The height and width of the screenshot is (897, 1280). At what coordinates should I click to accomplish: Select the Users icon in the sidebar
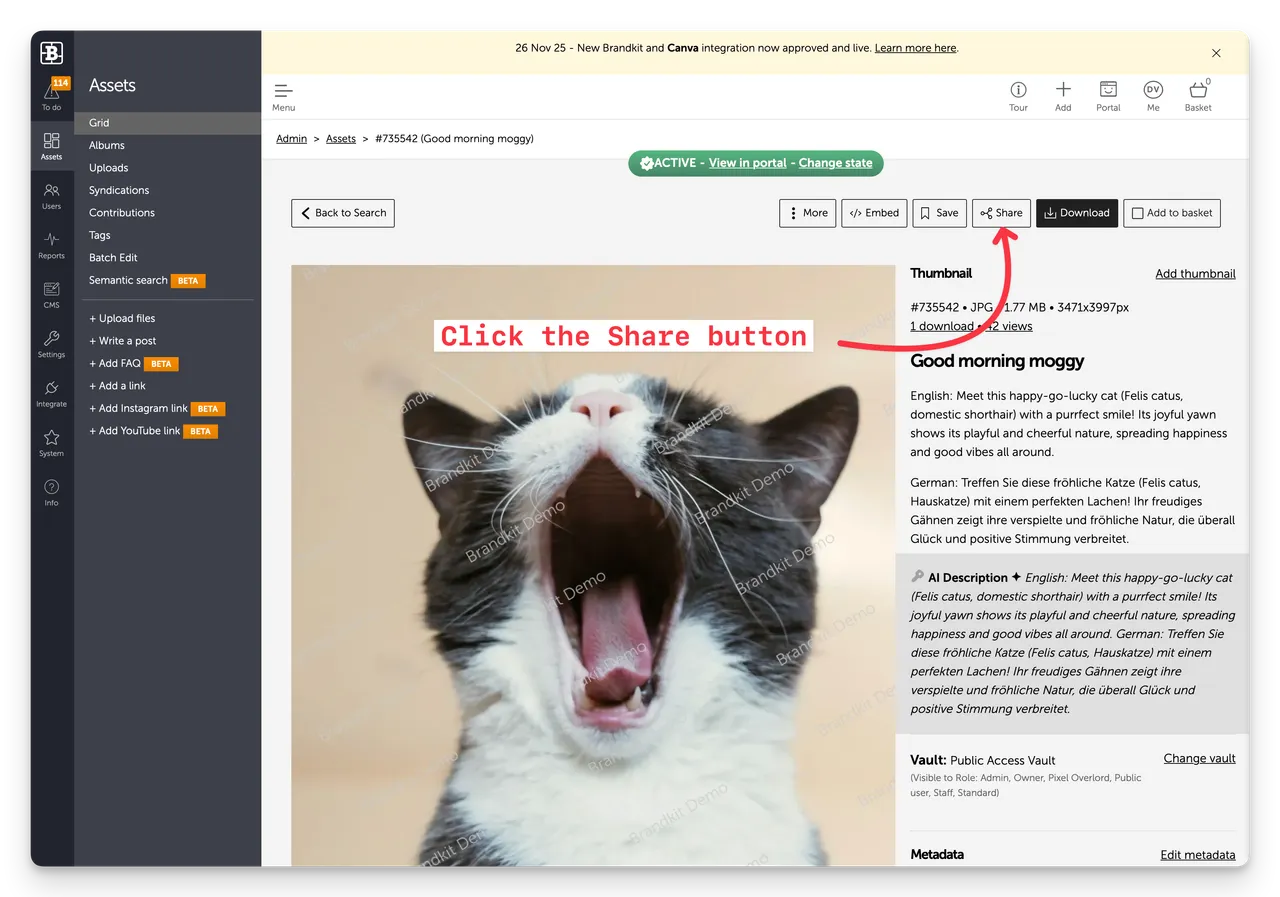click(x=51, y=196)
